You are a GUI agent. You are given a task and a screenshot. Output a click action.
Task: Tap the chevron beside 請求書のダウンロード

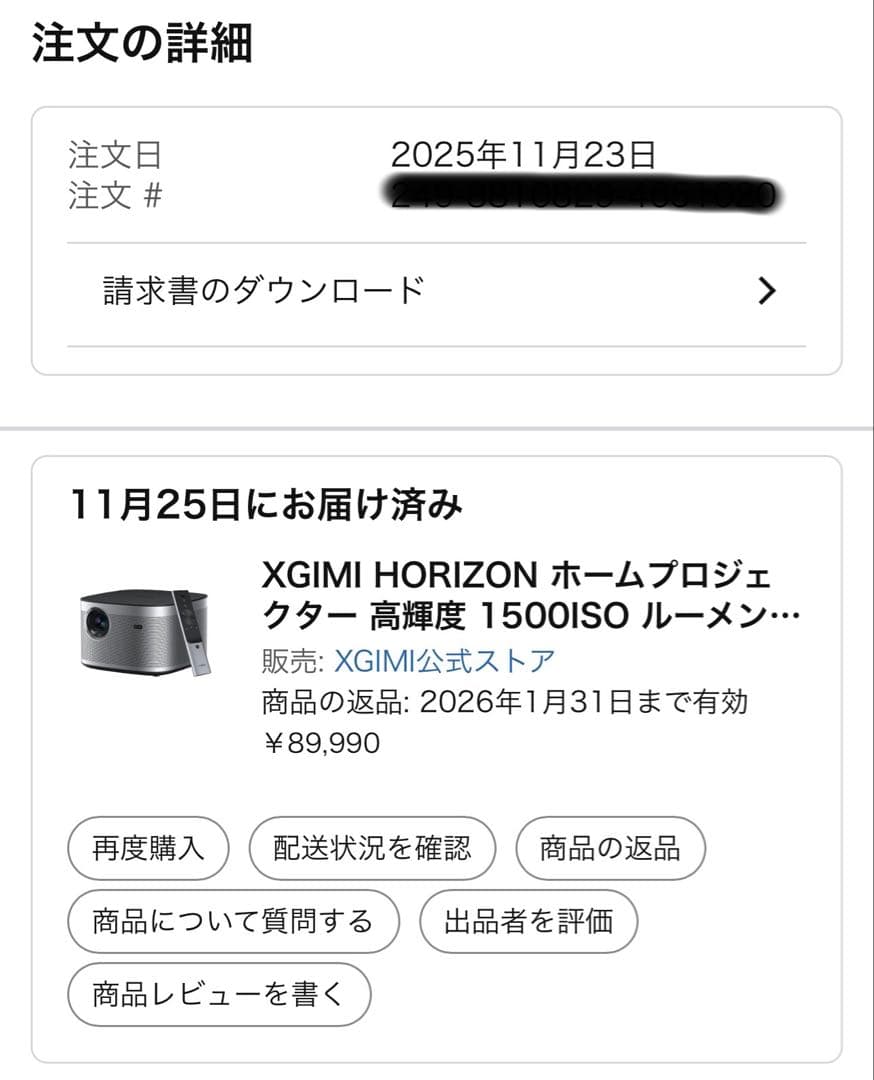pyautogui.click(x=767, y=291)
